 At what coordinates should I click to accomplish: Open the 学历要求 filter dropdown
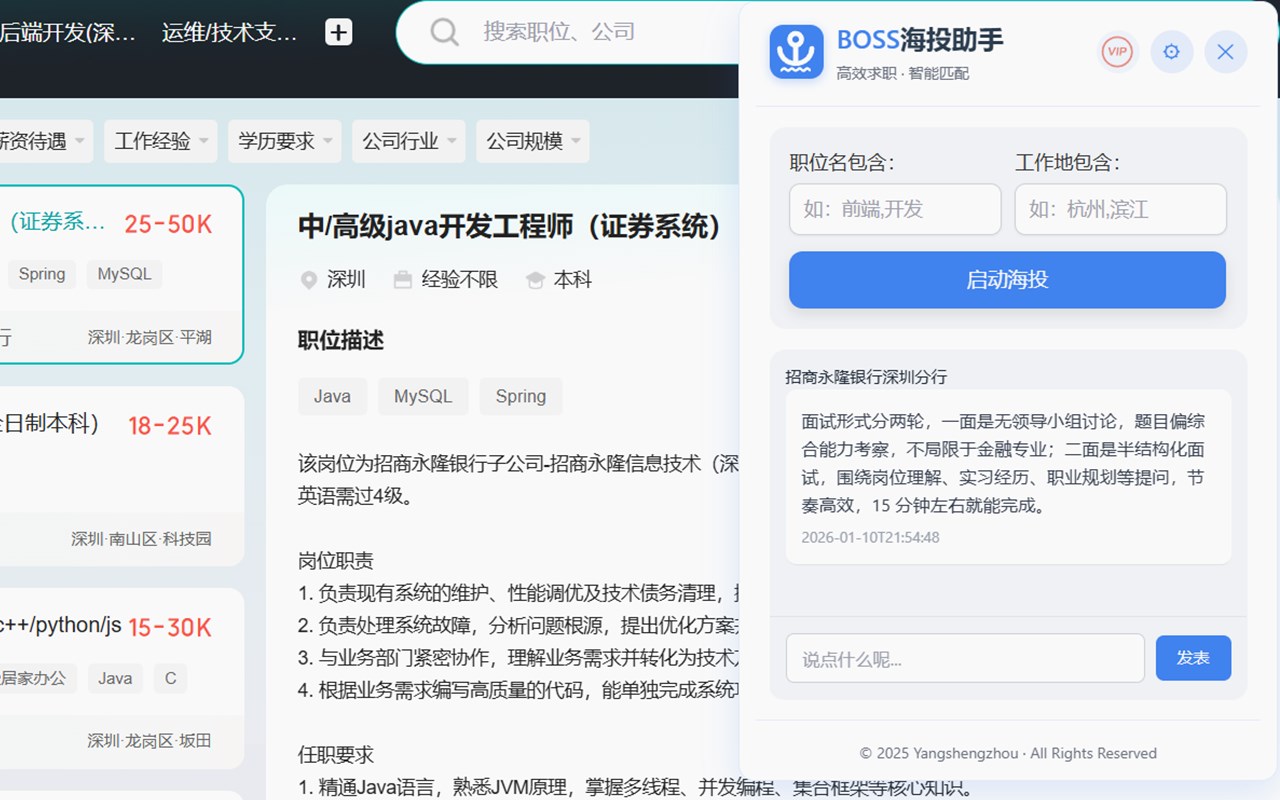[x=285, y=141]
